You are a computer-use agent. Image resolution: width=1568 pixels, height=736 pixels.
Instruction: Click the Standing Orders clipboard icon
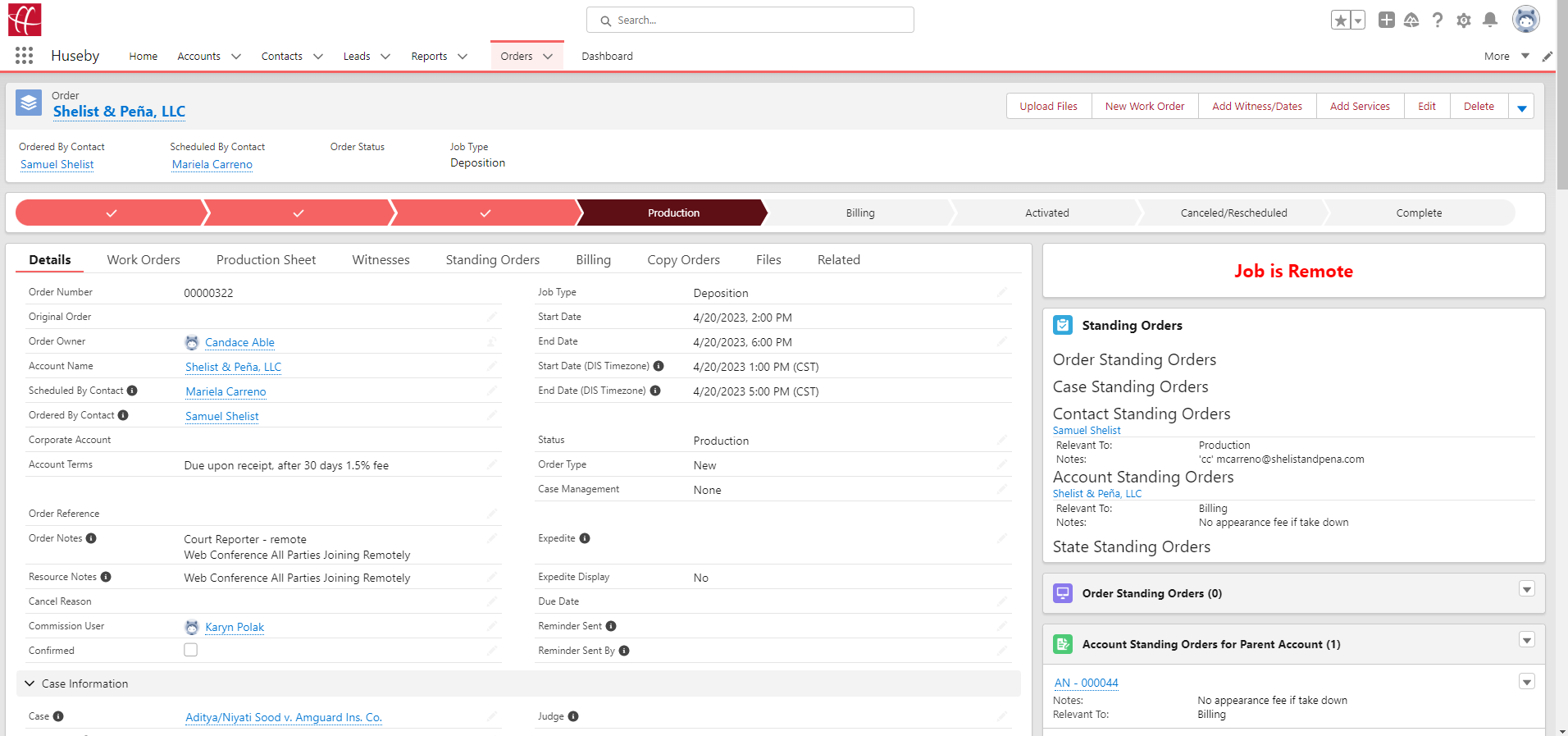1063,325
